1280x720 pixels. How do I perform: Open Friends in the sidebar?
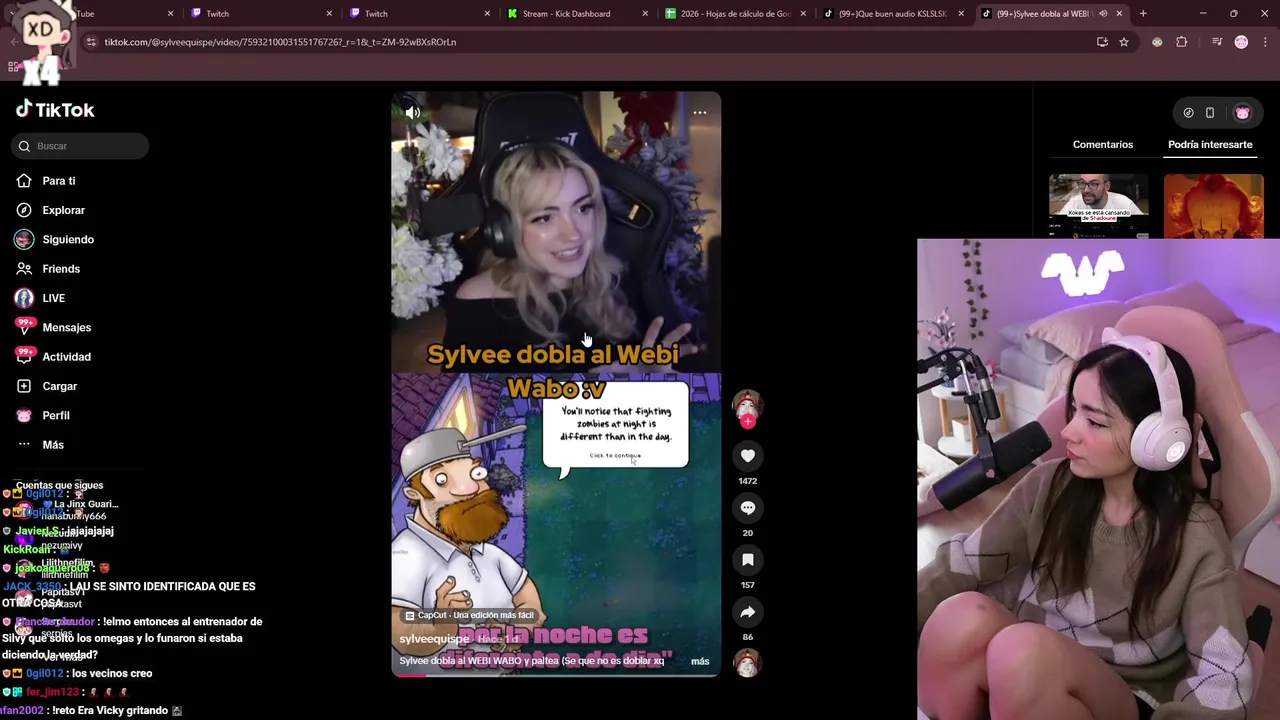[61, 269]
